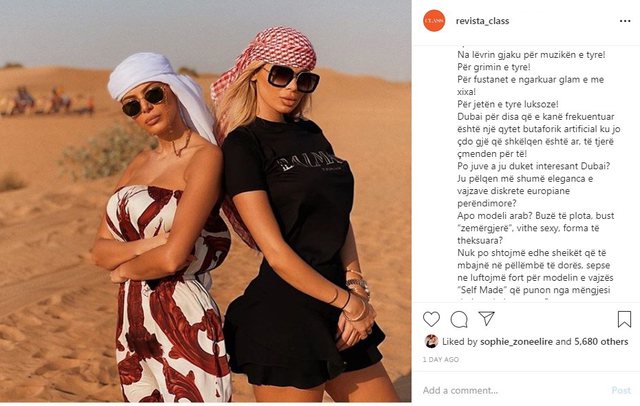Click the 'Liked by' text label
The image size is (640, 406).
point(460,342)
